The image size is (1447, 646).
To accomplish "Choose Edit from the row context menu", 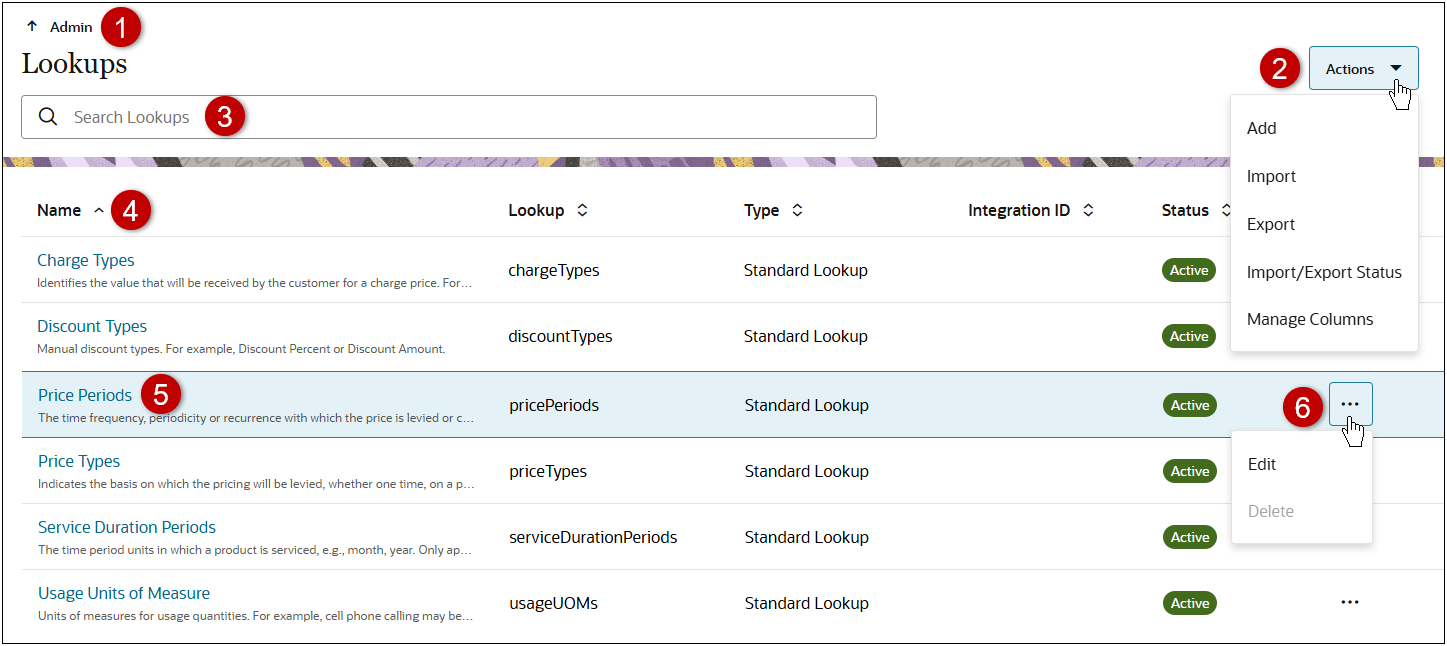I will (x=1261, y=464).
